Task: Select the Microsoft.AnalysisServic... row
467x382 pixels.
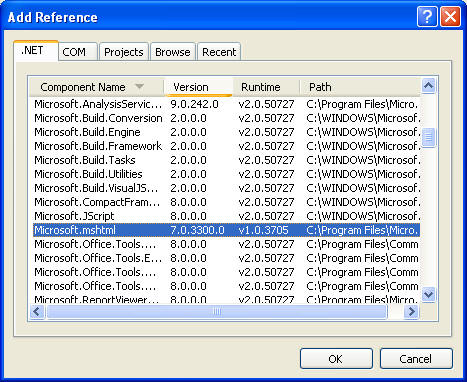Action: 226,104
